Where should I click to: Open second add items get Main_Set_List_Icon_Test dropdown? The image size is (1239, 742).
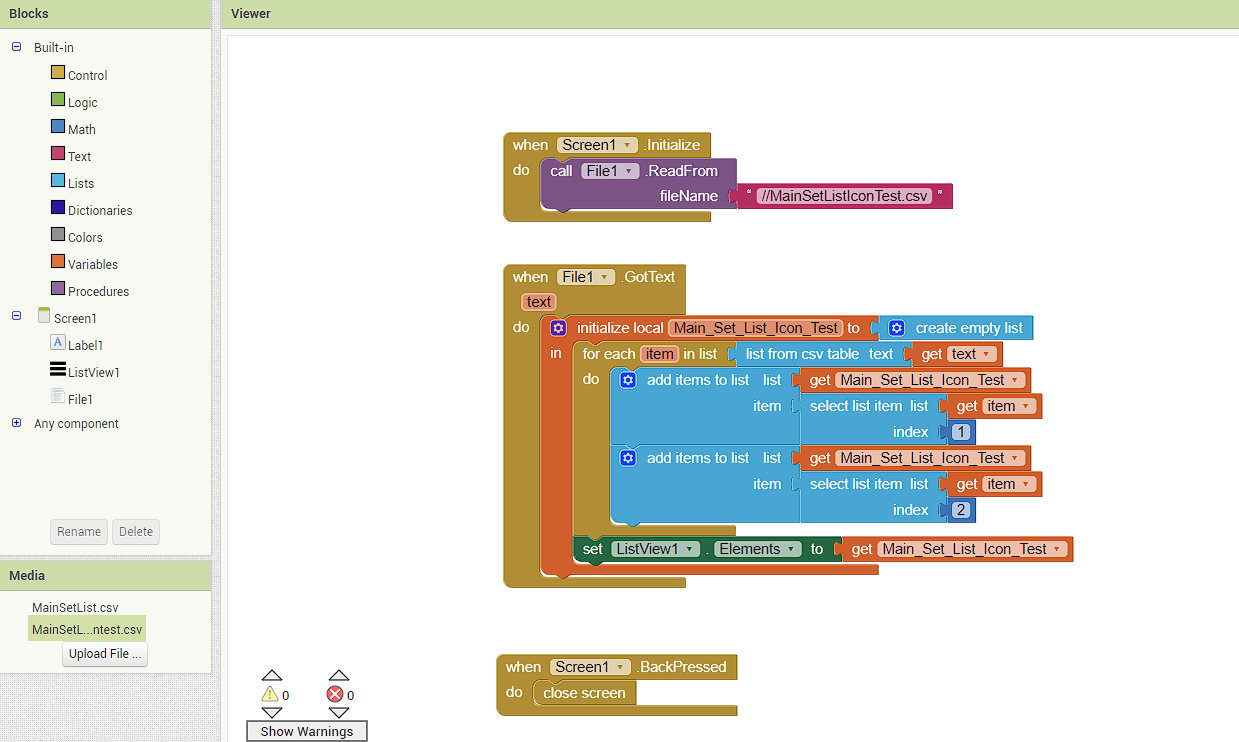pos(930,458)
